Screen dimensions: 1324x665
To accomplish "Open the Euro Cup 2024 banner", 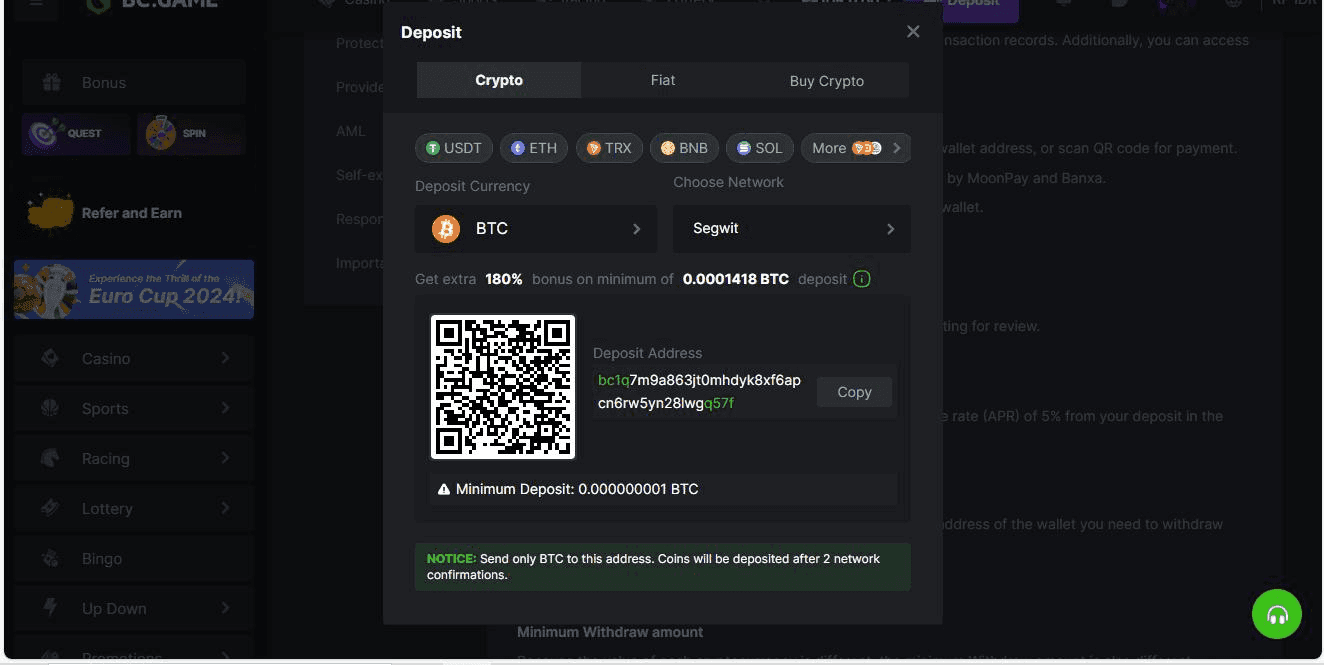I will (133, 290).
